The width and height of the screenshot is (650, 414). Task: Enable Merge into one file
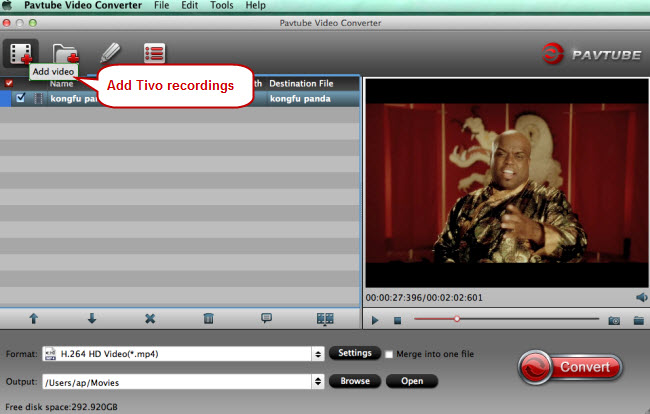pyautogui.click(x=389, y=354)
